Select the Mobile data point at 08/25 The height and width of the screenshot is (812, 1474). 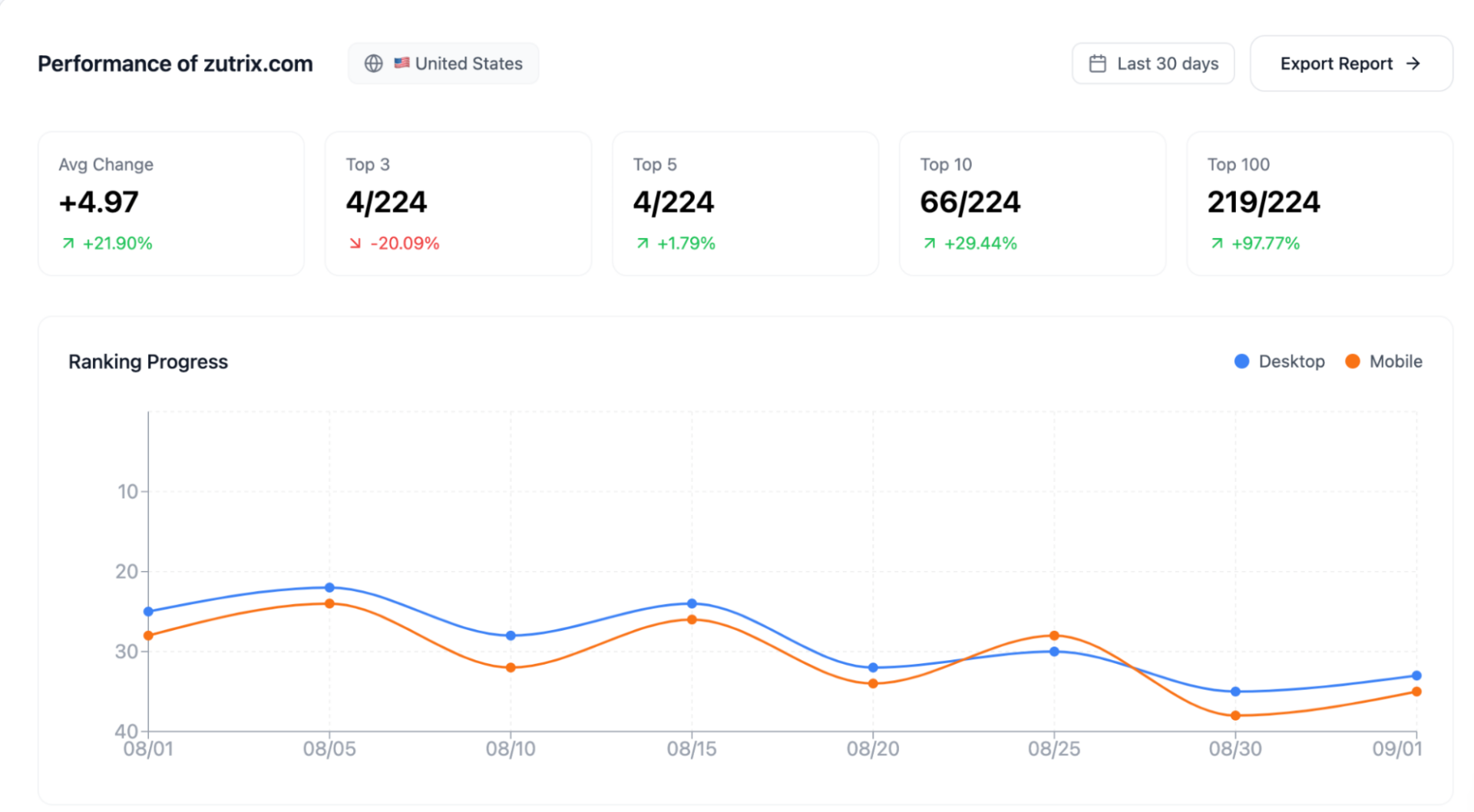[x=1054, y=635]
